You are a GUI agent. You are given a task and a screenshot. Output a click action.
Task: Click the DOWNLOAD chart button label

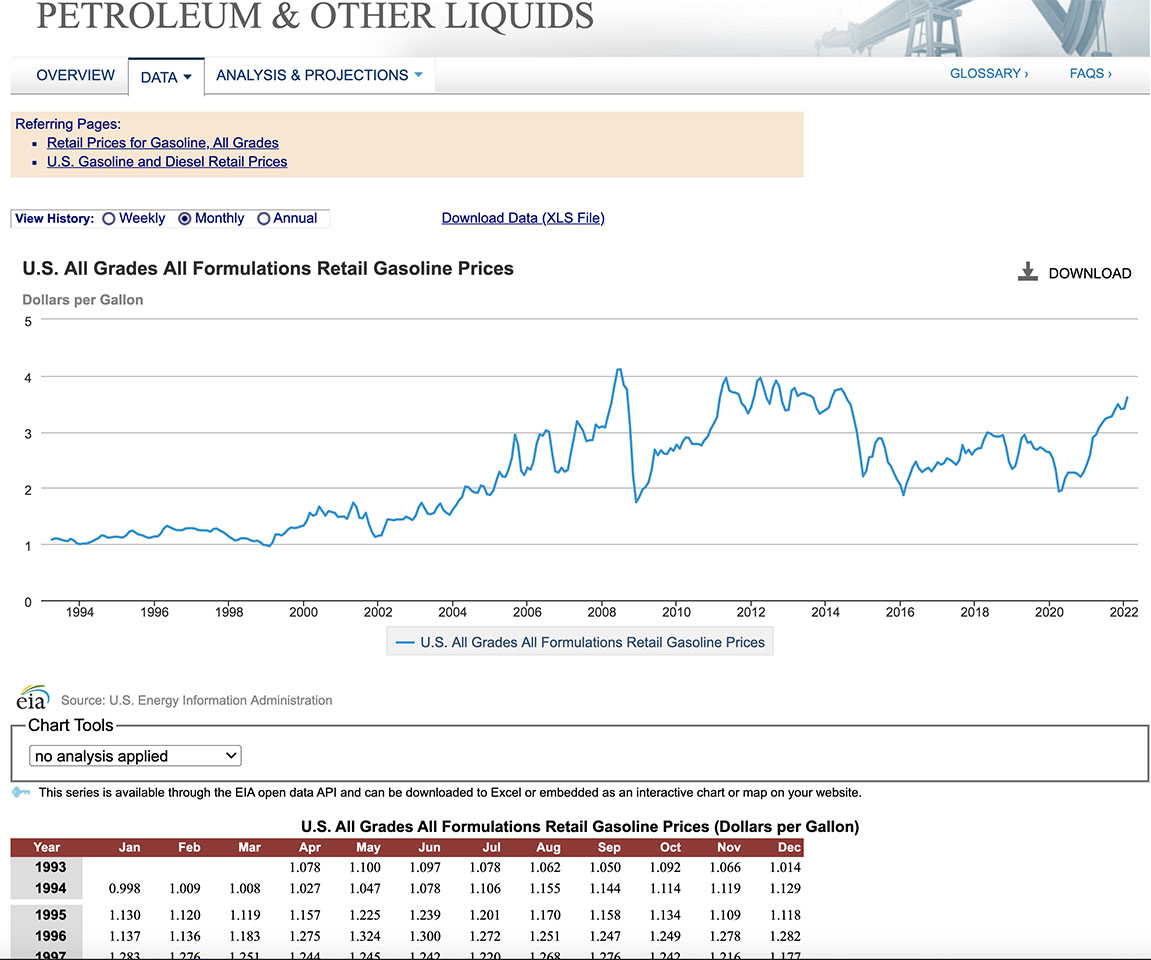pos(1089,273)
